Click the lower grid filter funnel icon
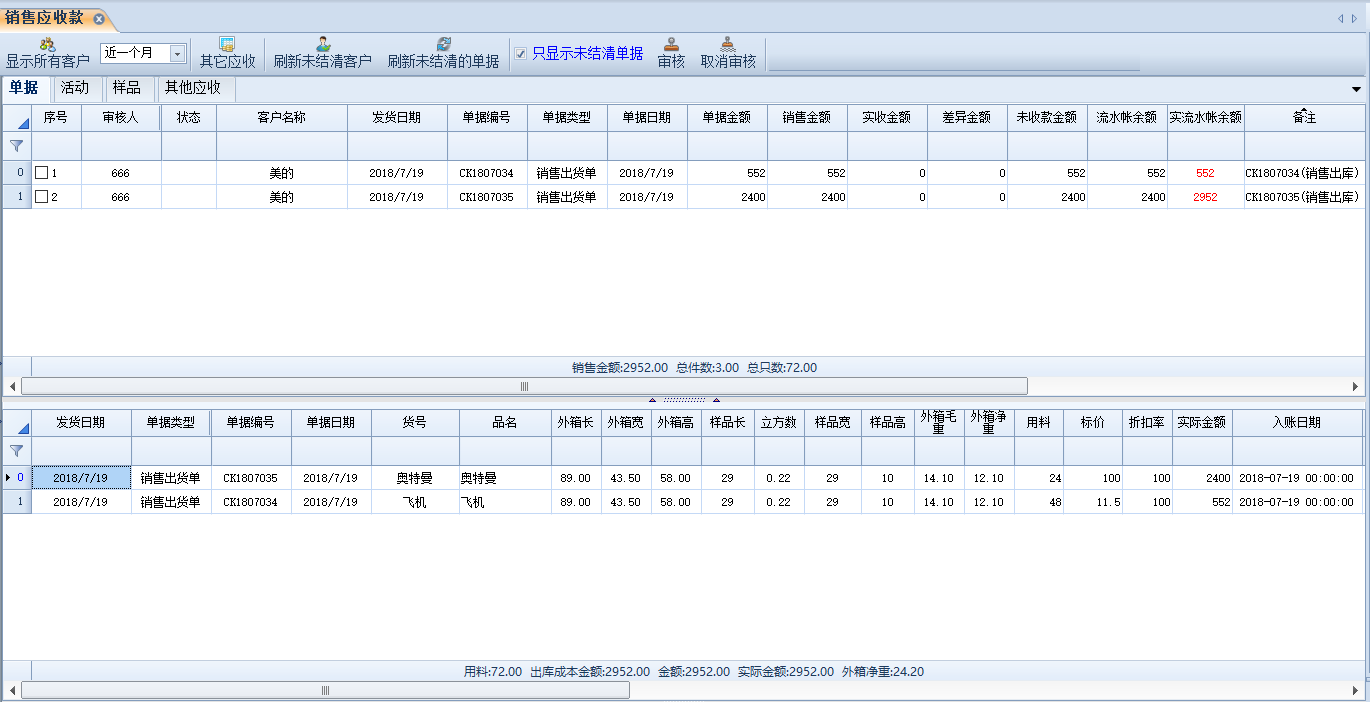The width and height of the screenshot is (1370, 702). coord(16,451)
